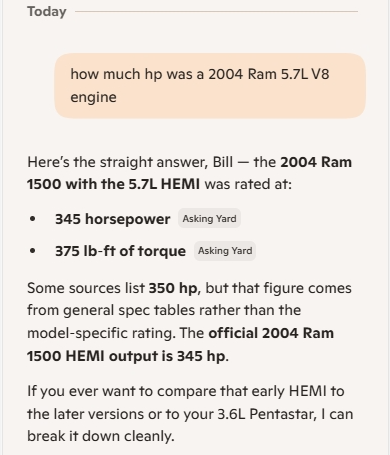Viewport: 390px width, 455px height.
Task: Click the 'was rated at:' text
Action: pos(248,184)
